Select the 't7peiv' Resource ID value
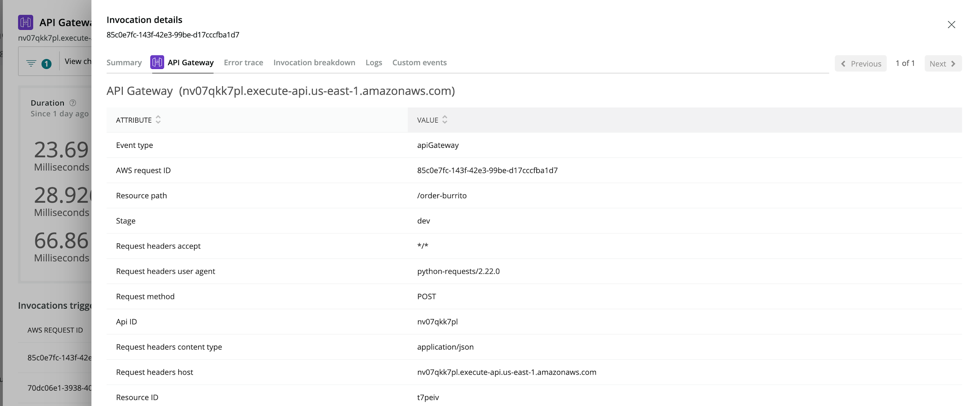 (429, 397)
